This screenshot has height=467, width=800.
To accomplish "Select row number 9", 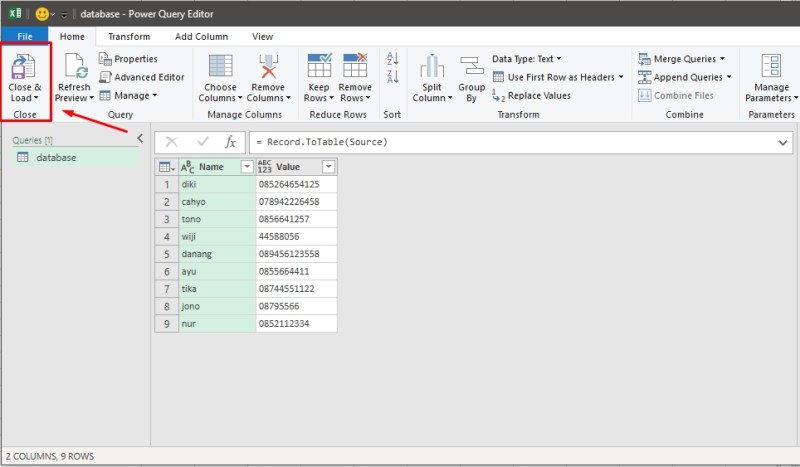I will coord(167,324).
